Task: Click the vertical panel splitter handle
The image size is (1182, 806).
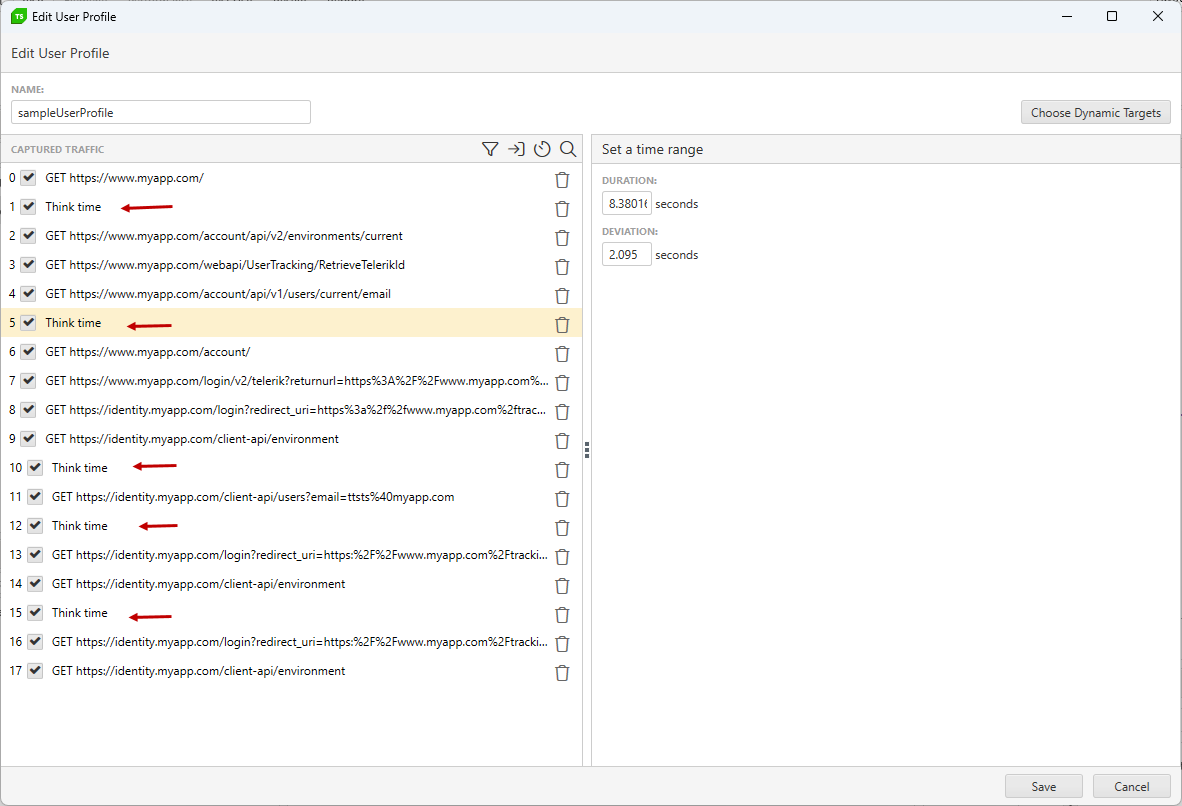Action: click(x=587, y=451)
